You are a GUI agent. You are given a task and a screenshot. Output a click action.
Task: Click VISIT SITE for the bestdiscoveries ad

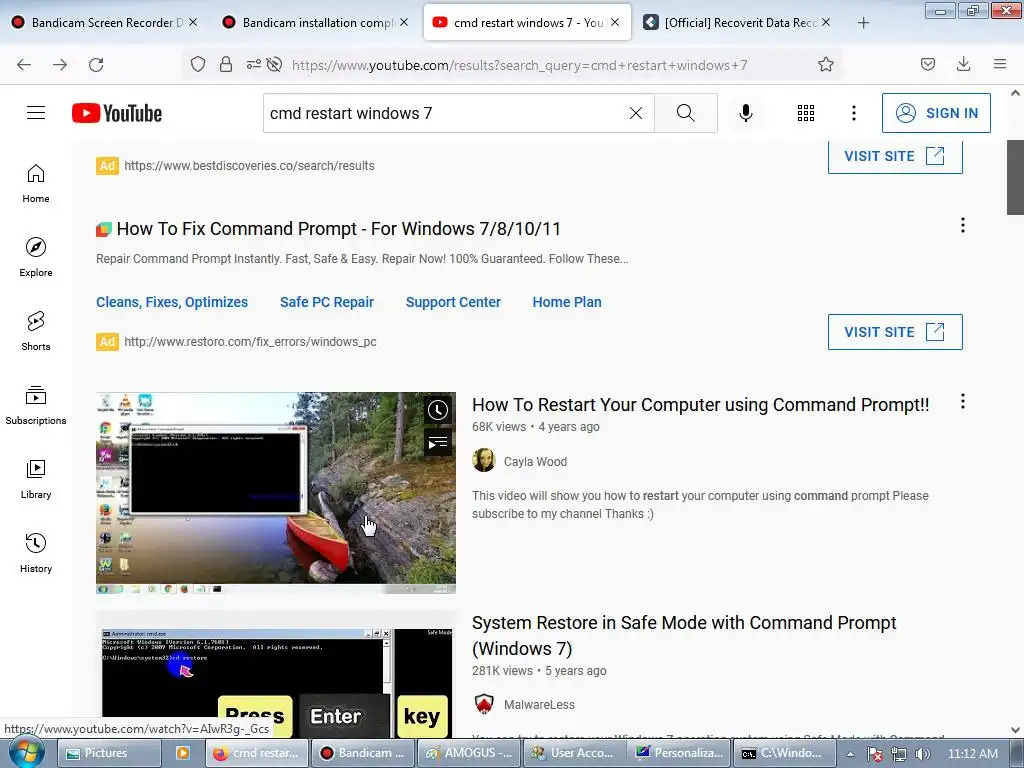[x=895, y=156]
